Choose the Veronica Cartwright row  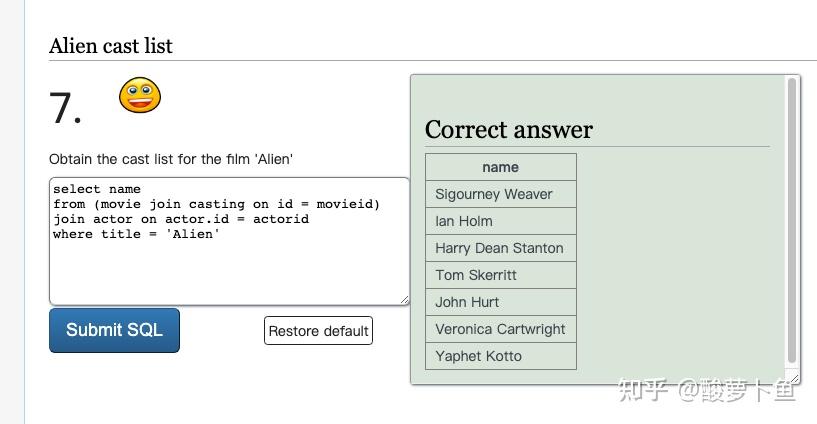click(500, 329)
